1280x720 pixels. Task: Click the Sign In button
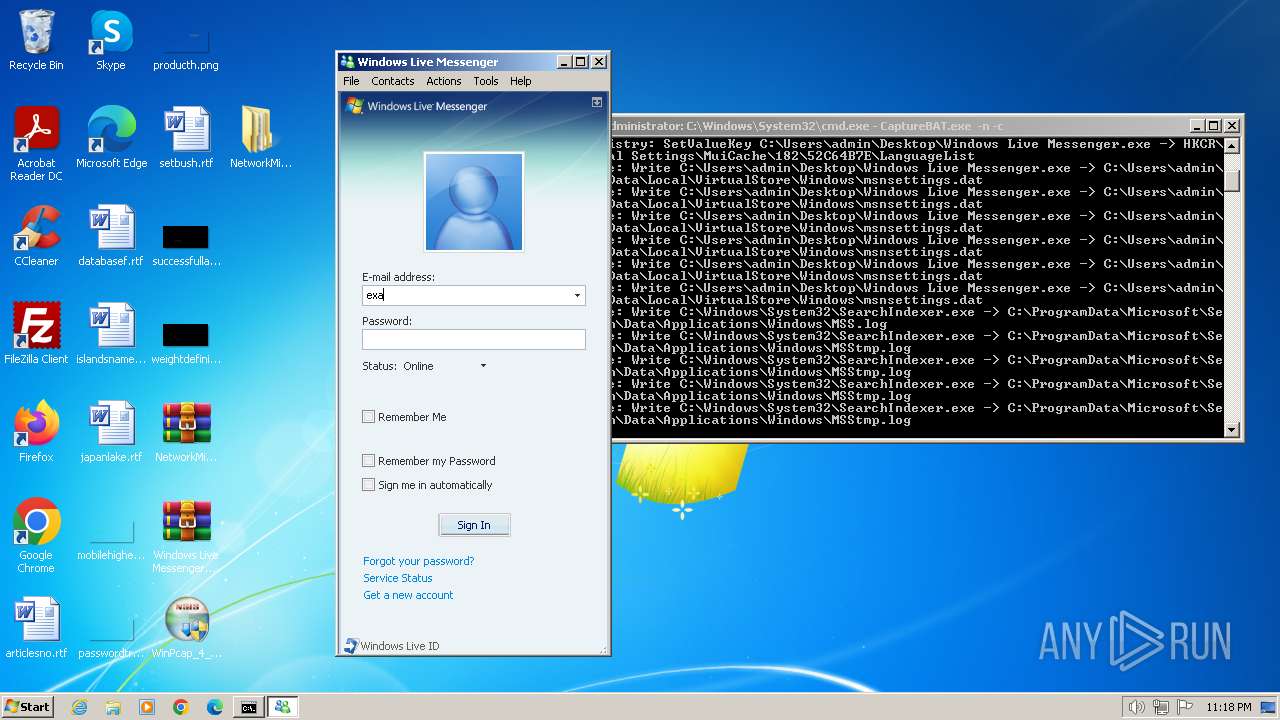pos(474,525)
